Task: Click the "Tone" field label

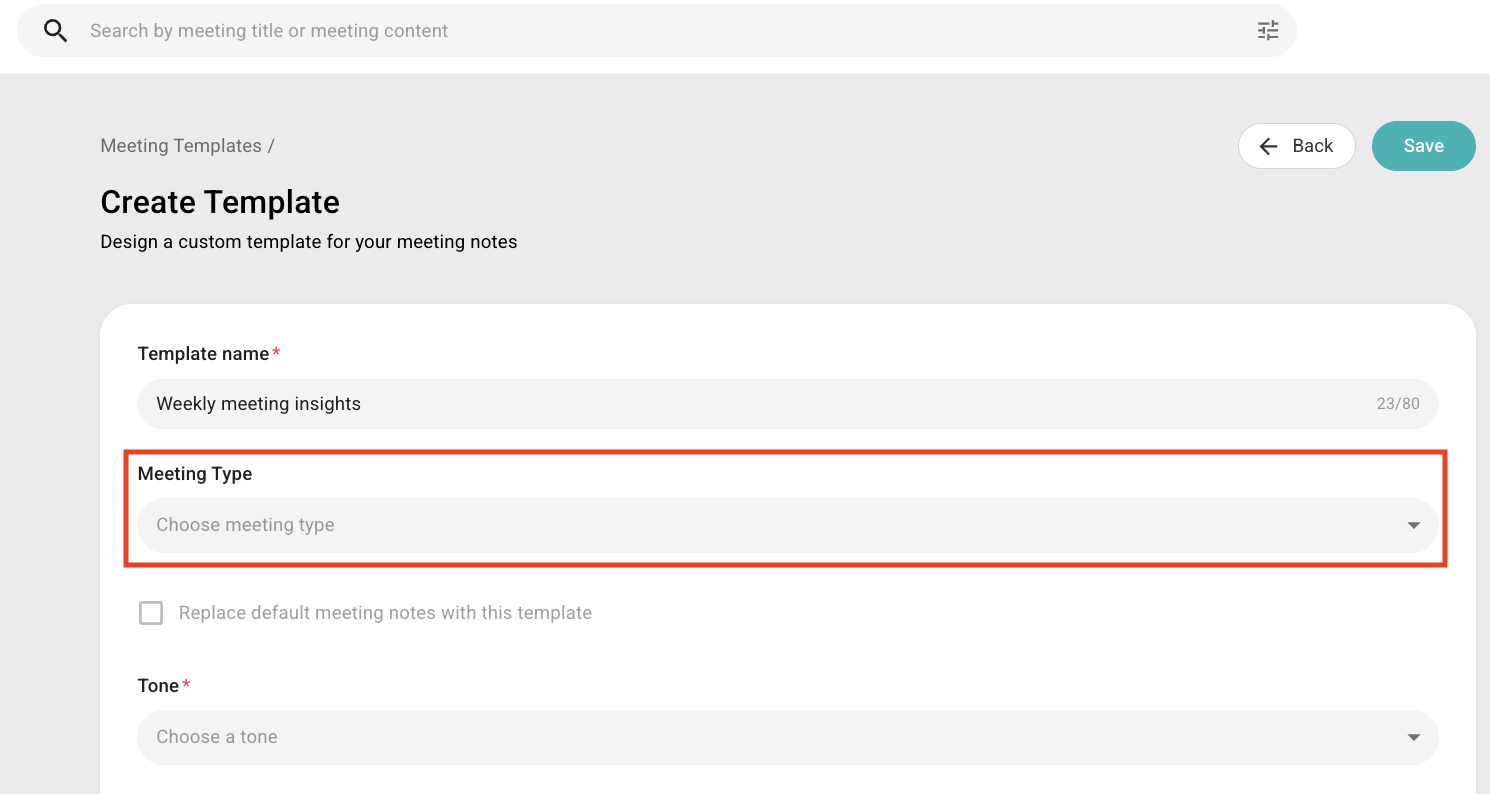Action: (x=158, y=686)
